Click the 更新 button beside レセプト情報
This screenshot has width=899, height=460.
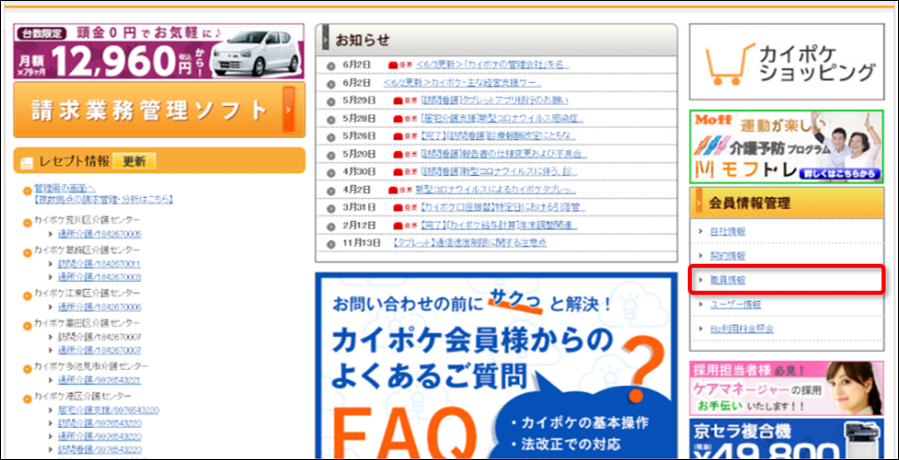pos(134,161)
